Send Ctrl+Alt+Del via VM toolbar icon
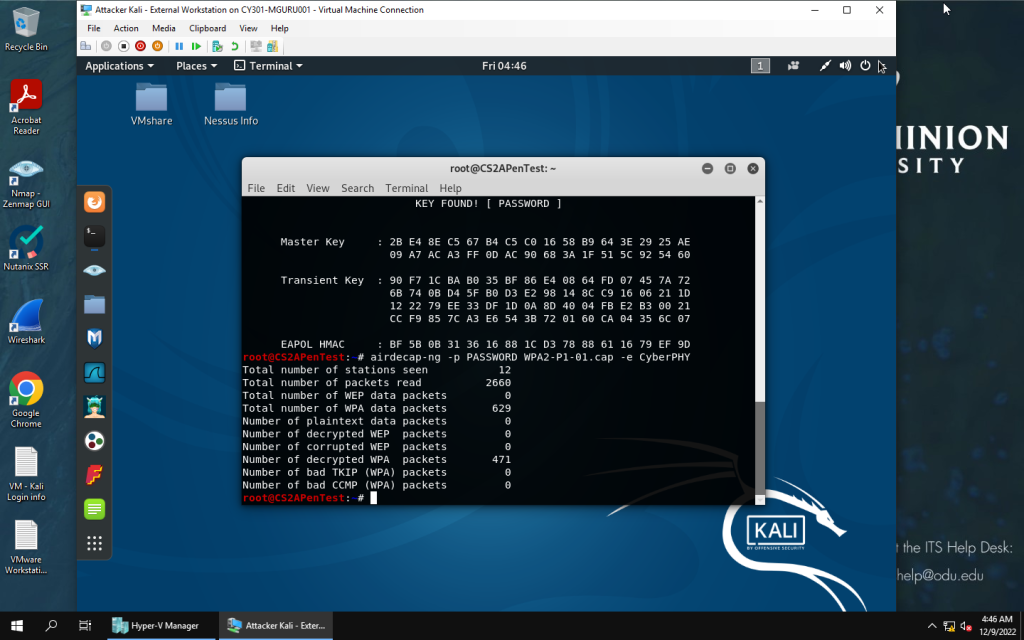 [86, 46]
